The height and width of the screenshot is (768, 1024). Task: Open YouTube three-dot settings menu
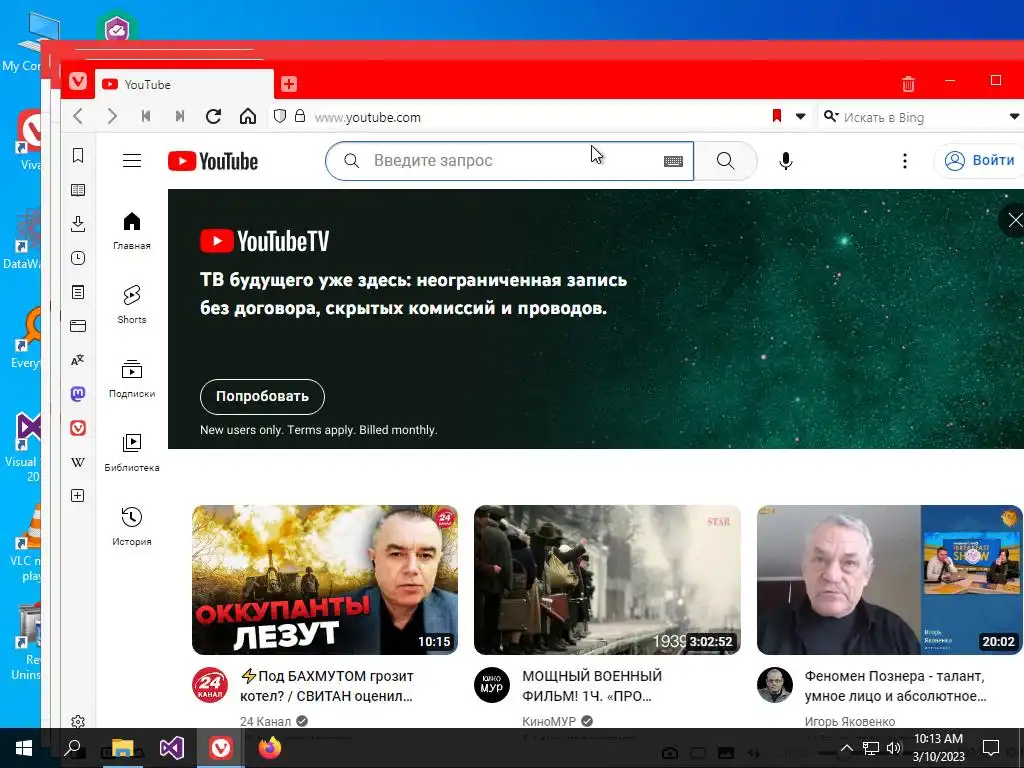point(904,161)
